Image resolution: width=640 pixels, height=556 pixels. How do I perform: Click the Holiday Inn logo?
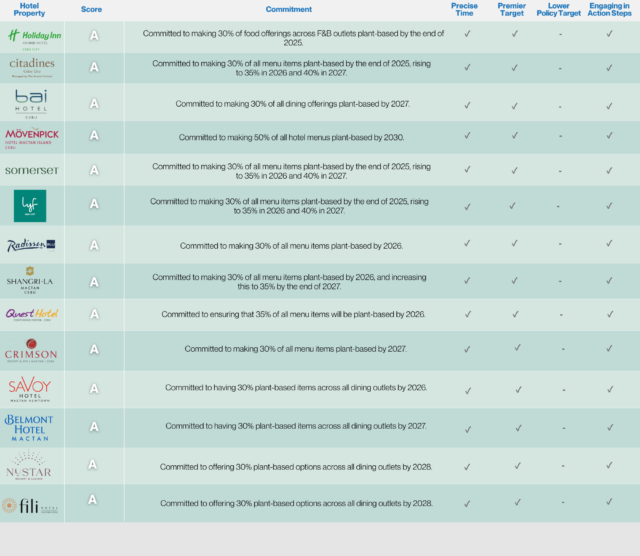(33, 37)
